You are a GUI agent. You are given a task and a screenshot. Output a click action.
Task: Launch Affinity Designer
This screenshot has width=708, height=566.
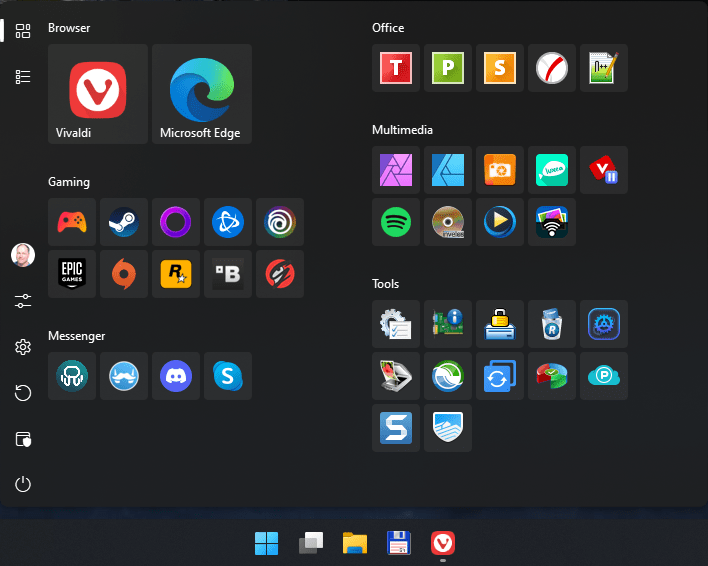pyautogui.click(x=447, y=170)
